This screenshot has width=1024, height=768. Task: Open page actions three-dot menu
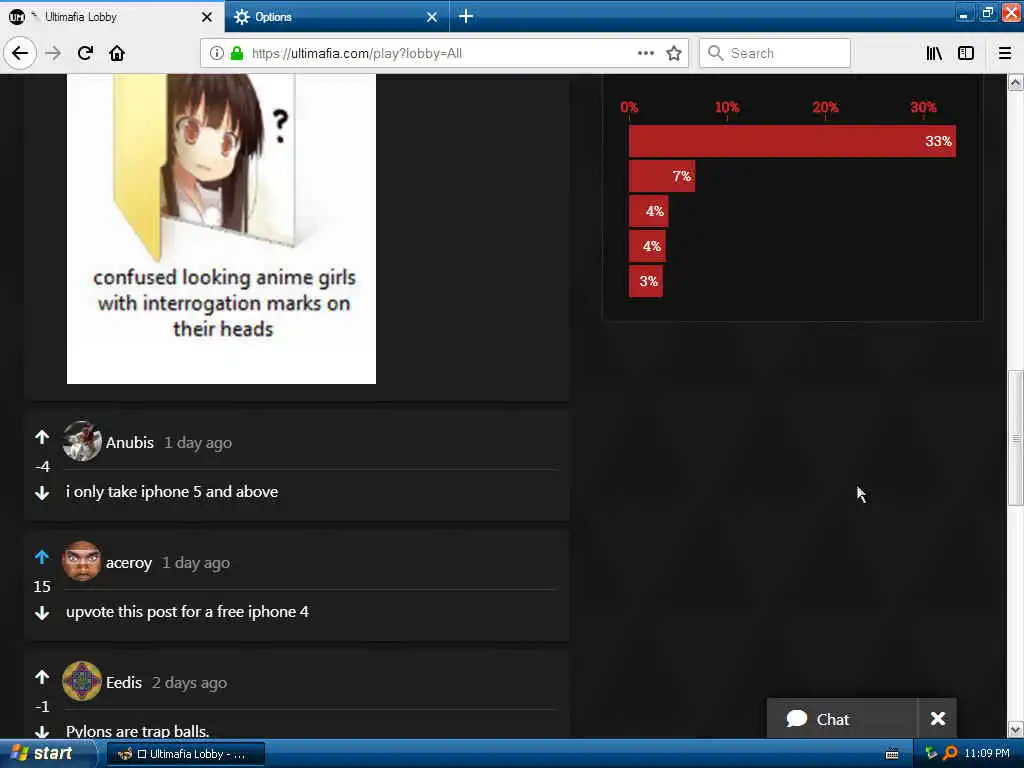(x=645, y=53)
